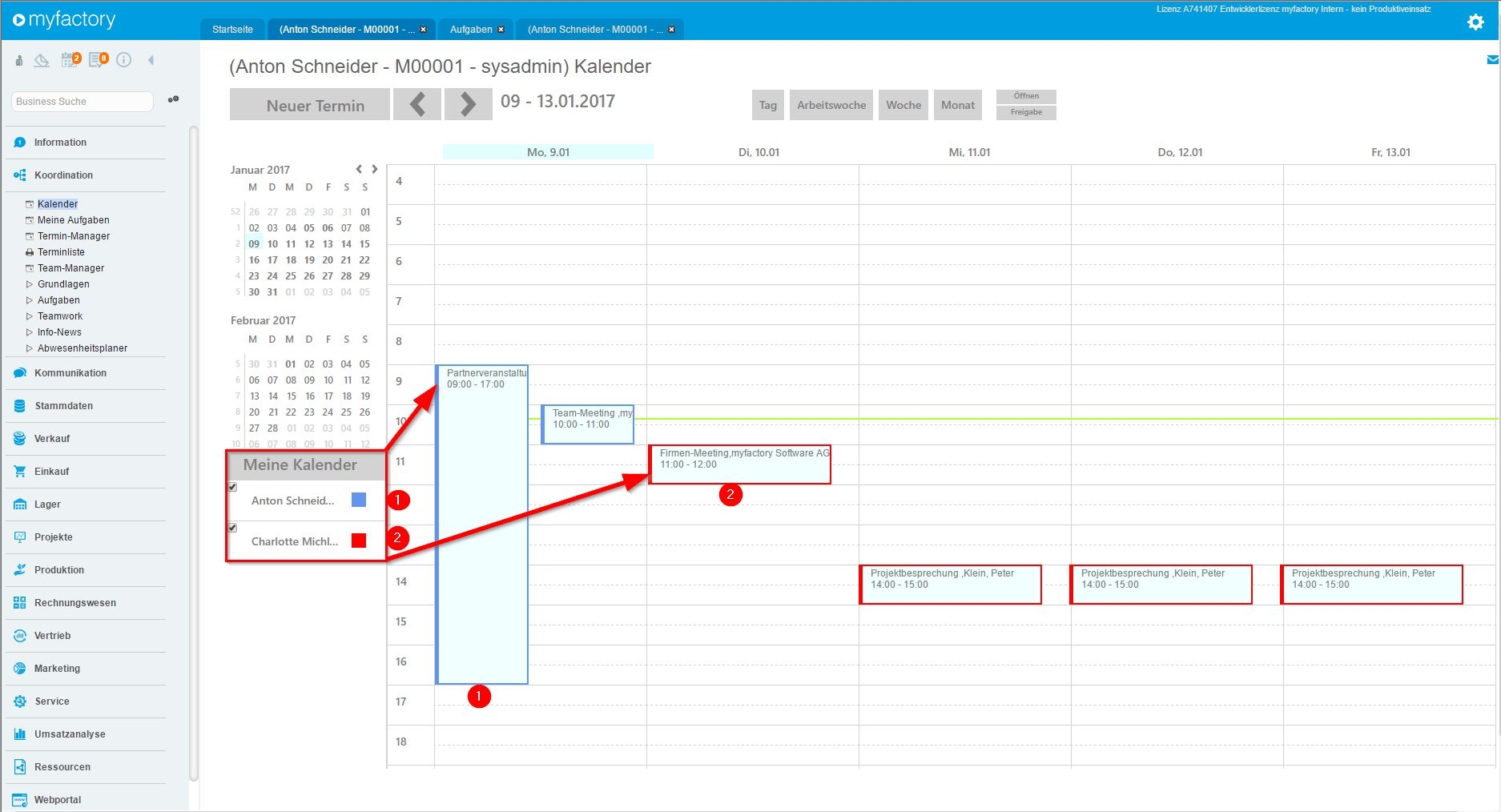Go to next week with right arrow button
Viewport: 1501px width, 812px height.
click(x=469, y=104)
